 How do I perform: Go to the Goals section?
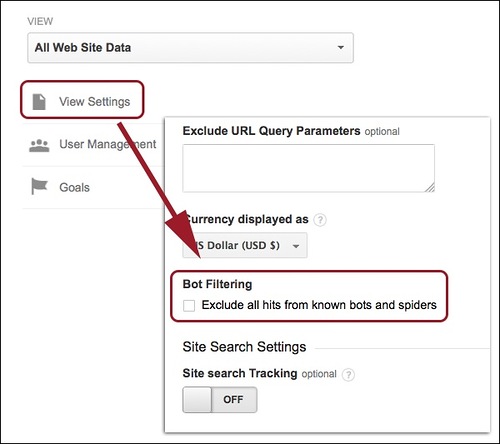[x=93, y=187]
